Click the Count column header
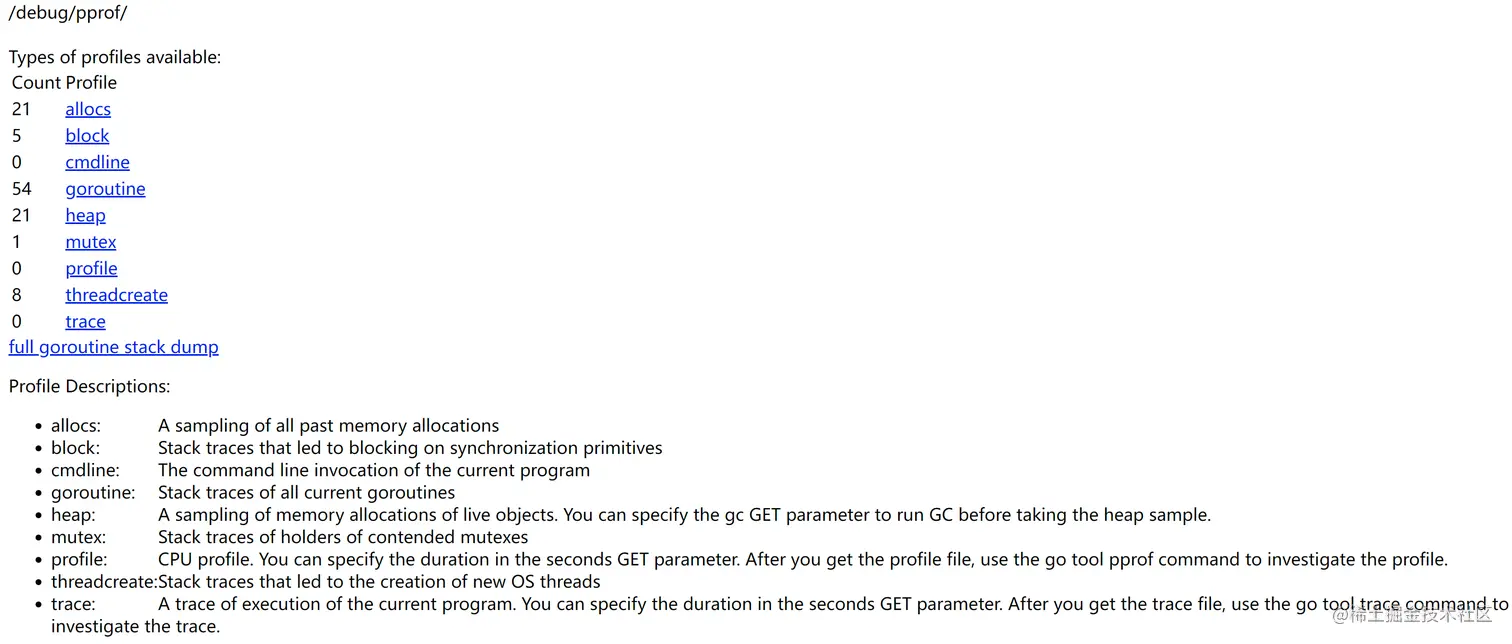The height and width of the screenshot is (644, 1512). (36, 83)
